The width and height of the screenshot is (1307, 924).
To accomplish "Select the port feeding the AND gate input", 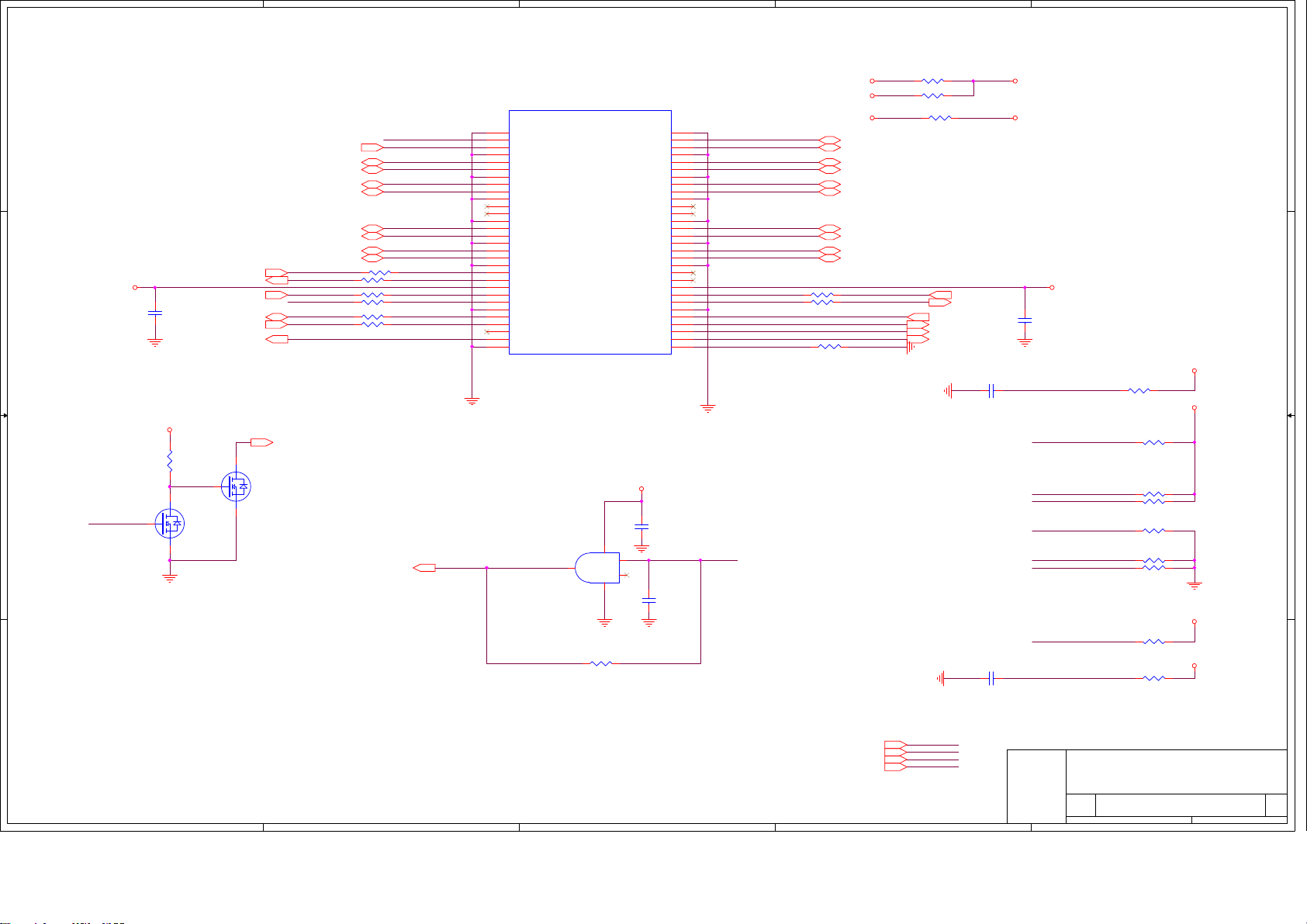I will click(424, 568).
